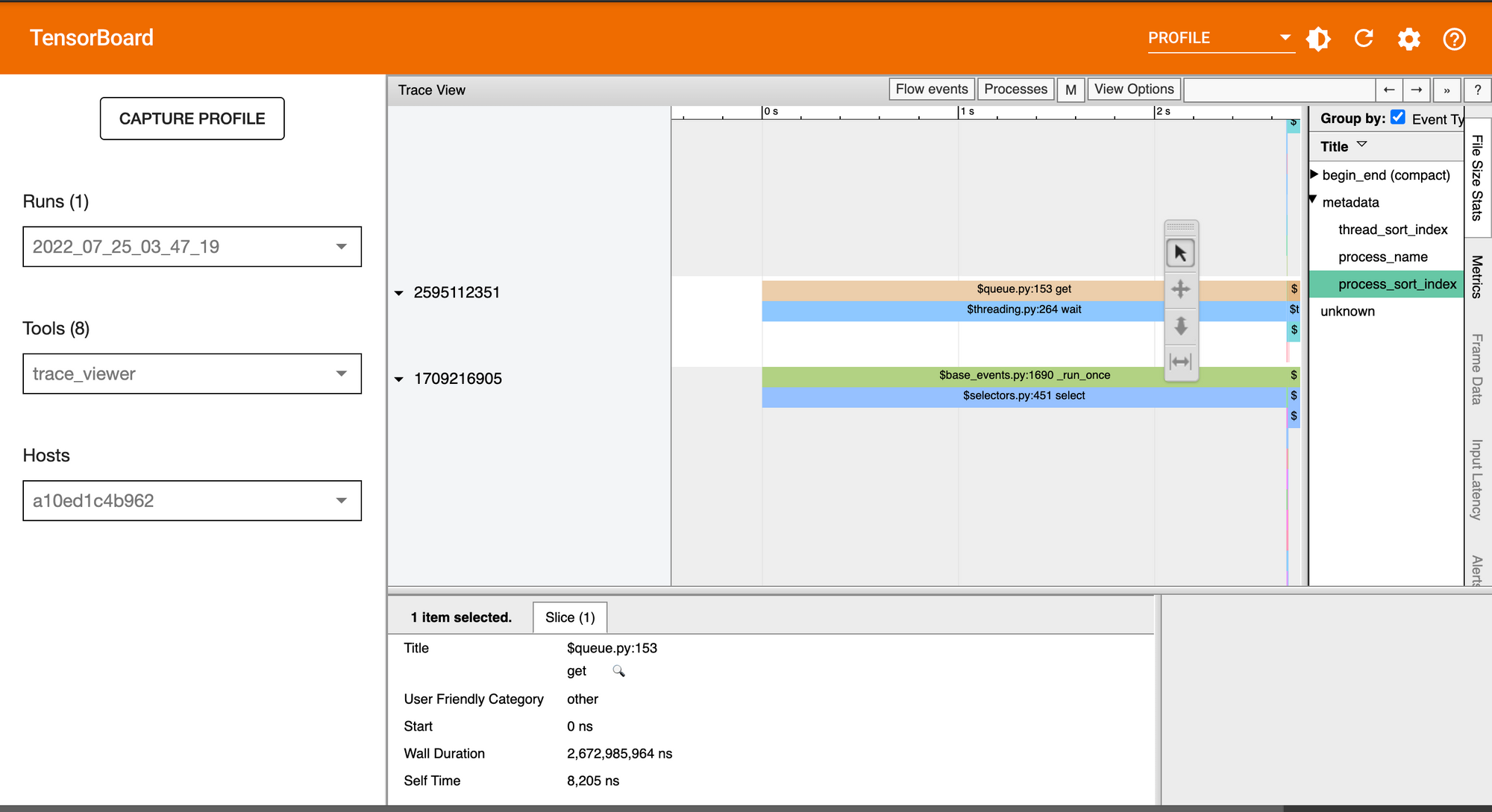
Task: Click the trace search input field
Action: point(1279,89)
